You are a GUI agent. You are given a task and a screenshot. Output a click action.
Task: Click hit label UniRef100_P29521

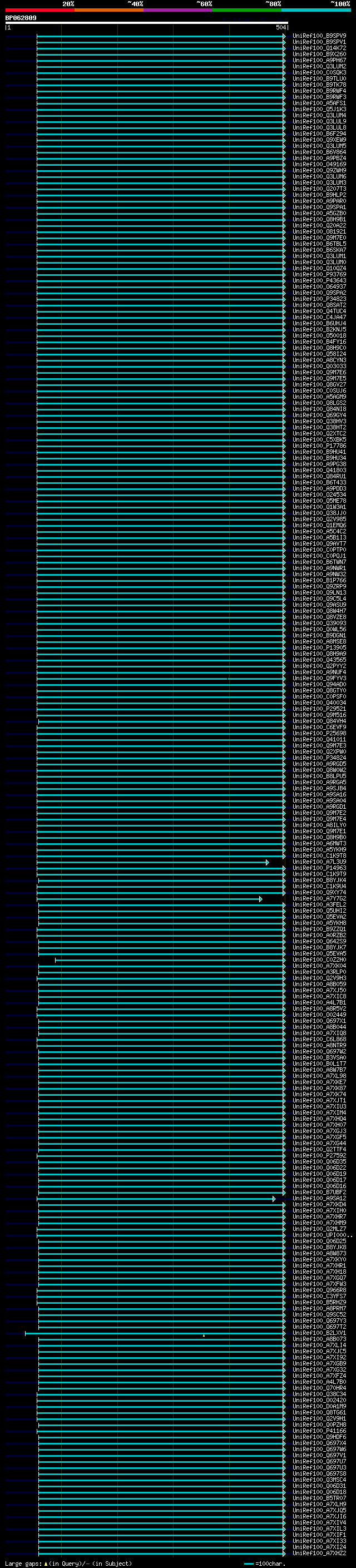[x=319, y=709]
